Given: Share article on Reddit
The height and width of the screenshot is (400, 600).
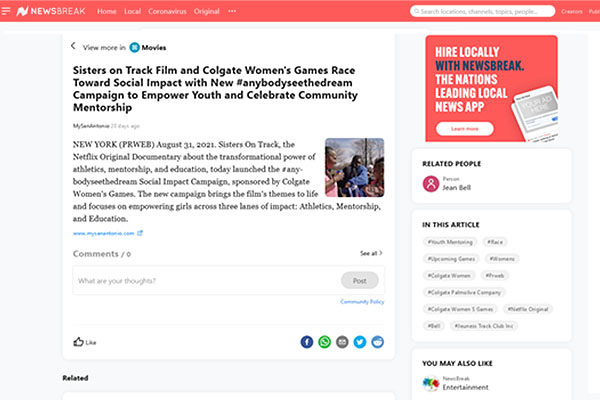Looking at the screenshot, I should [377, 342].
